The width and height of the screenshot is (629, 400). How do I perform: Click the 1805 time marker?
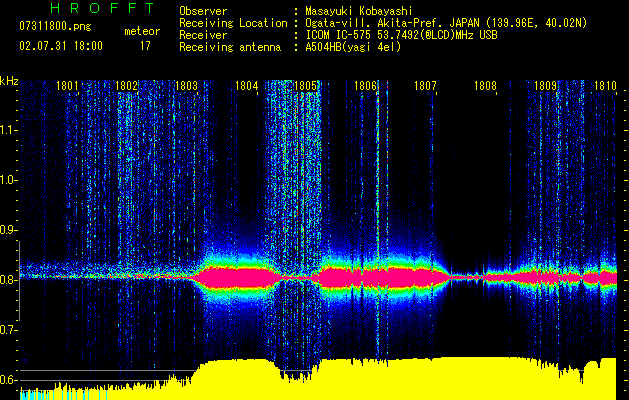[306, 86]
